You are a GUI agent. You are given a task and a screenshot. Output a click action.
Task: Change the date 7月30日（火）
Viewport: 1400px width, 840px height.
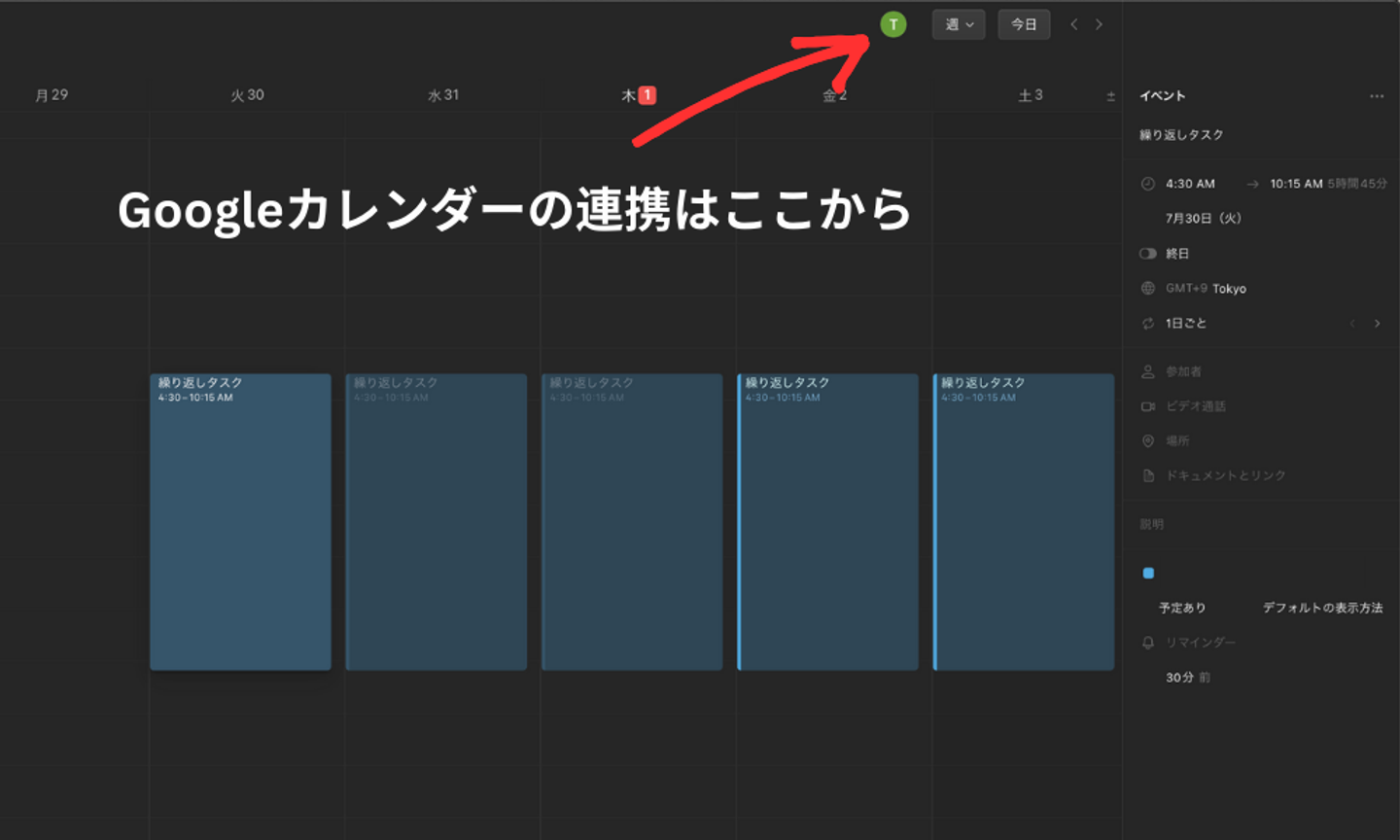[x=1204, y=219]
